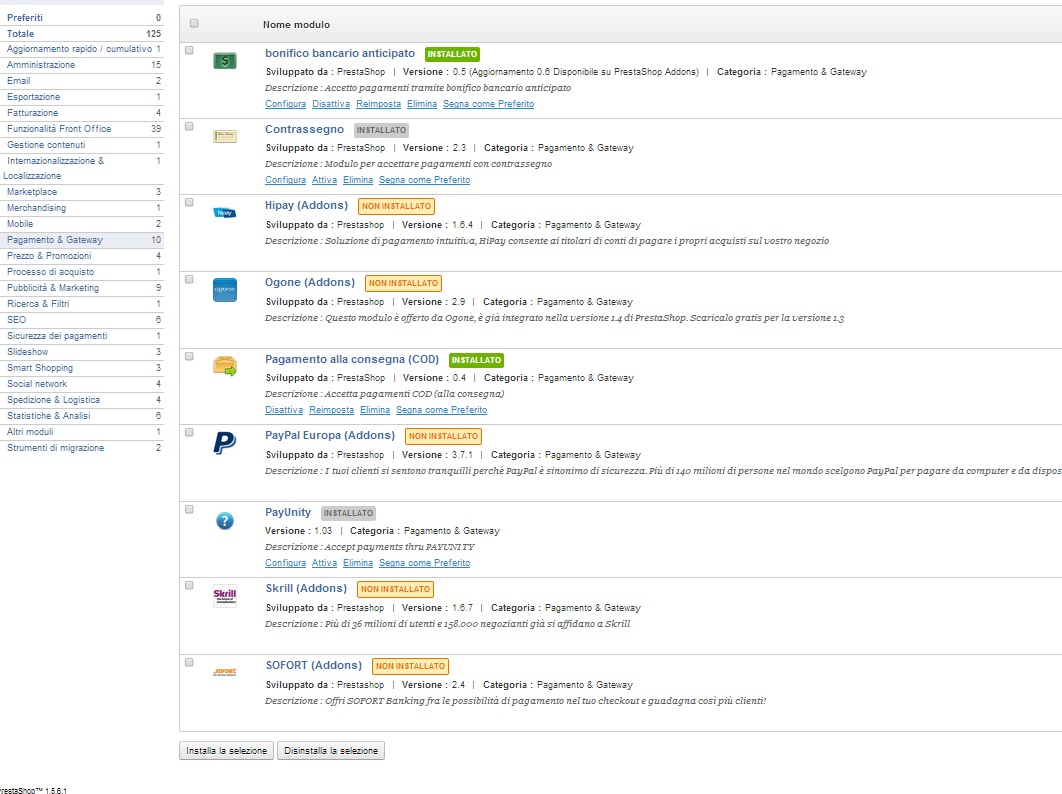Toggle the select-all checkbox beside Nome modulo
1062x794 pixels.
coord(194,23)
